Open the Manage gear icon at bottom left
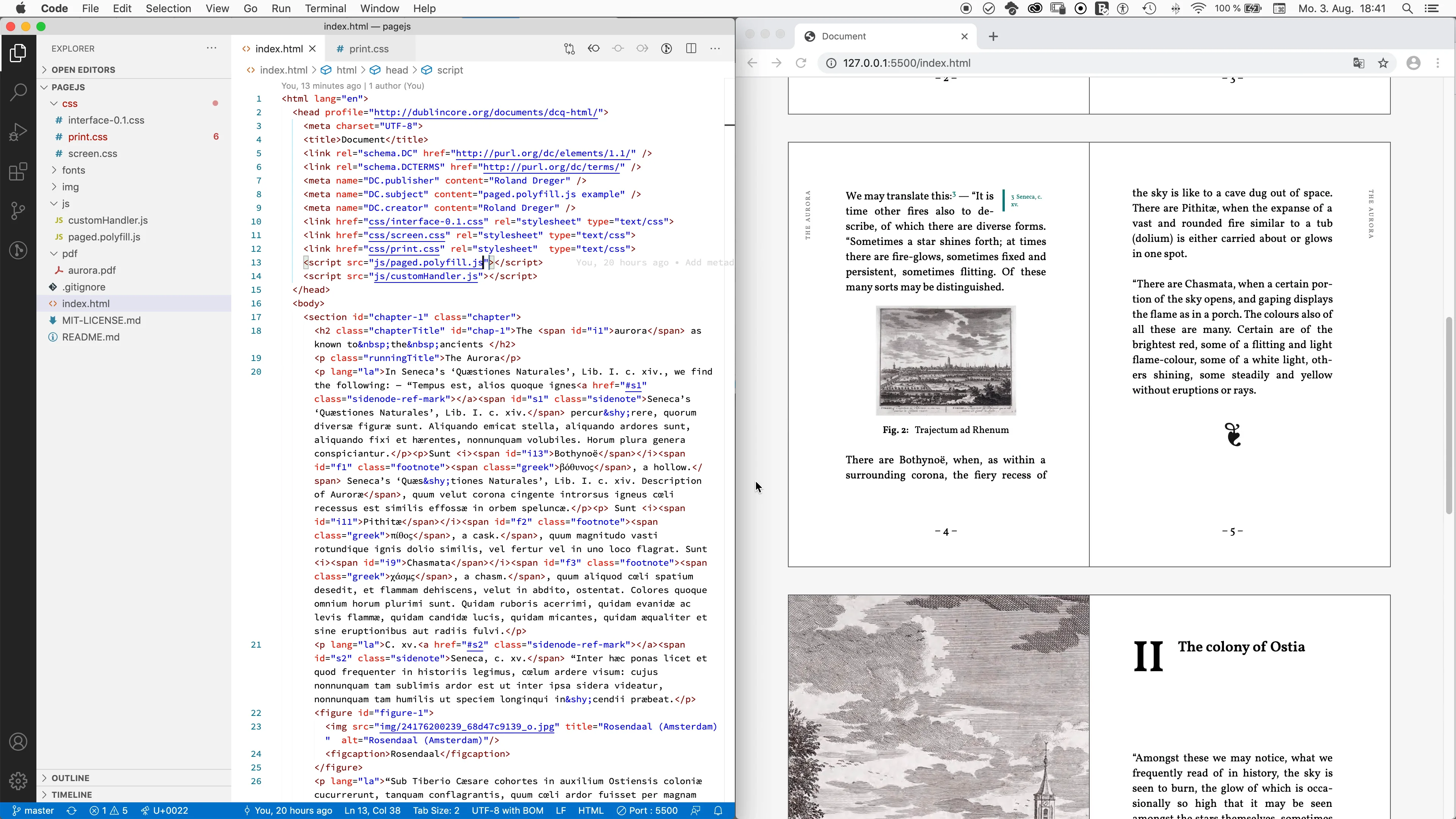Image resolution: width=1456 pixels, height=819 pixels. click(x=18, y=781)
